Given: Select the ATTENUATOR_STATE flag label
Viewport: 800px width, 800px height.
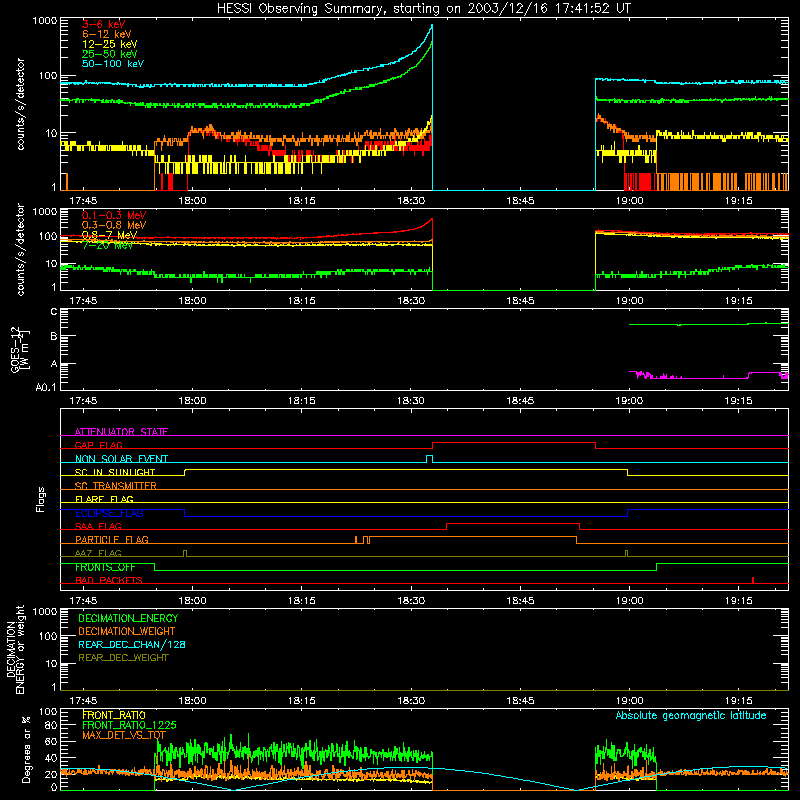Looking at the screenshot, I should click(121, 432).
